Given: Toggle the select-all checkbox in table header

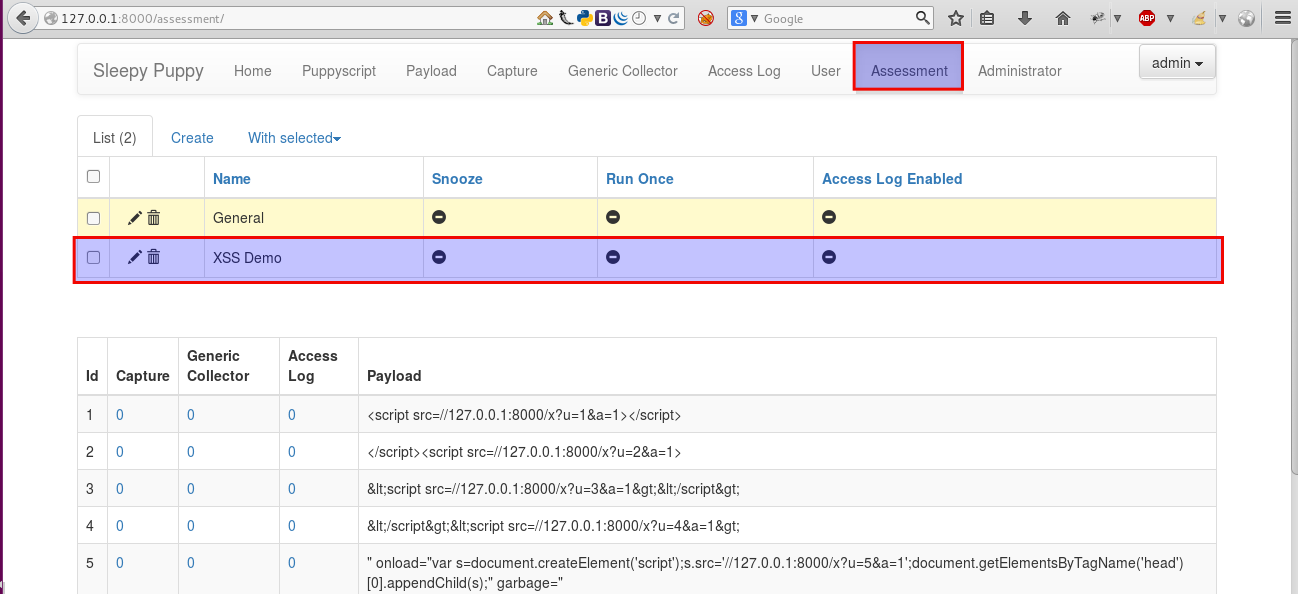Looking at the screenshot, I should point(93,177).
